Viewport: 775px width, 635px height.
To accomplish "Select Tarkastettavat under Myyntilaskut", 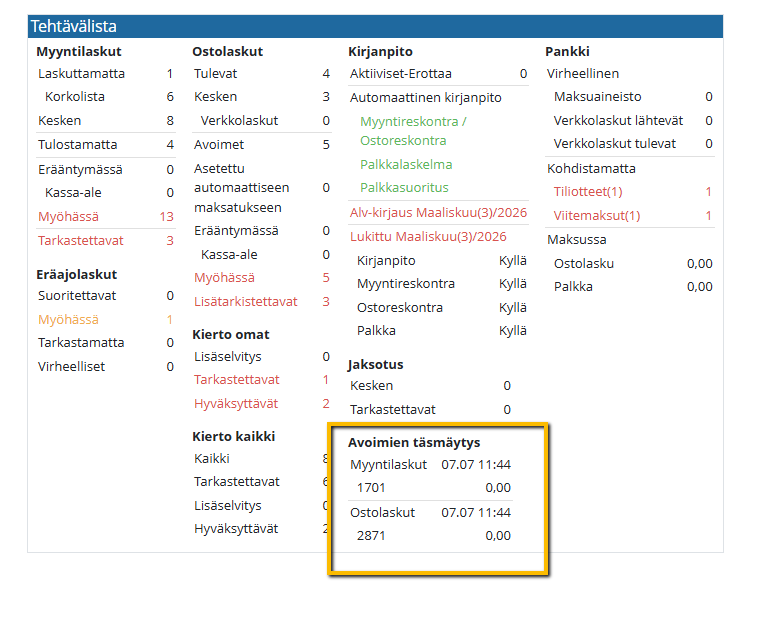I will click(81, 241).
